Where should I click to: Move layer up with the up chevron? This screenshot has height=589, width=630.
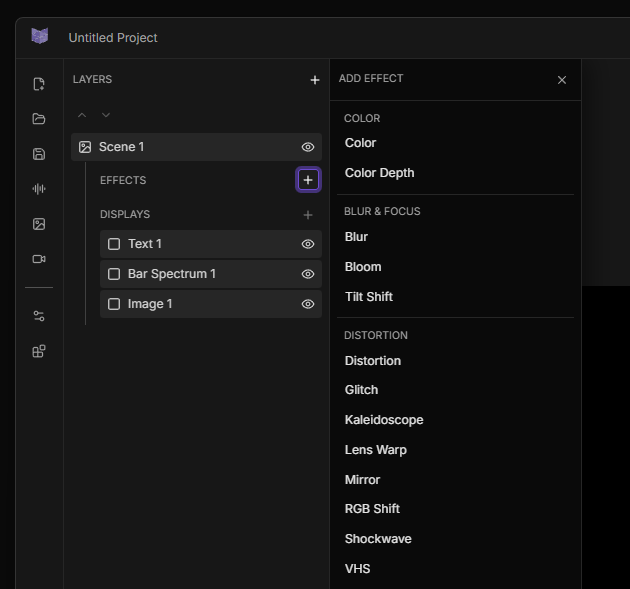point(82,115)
